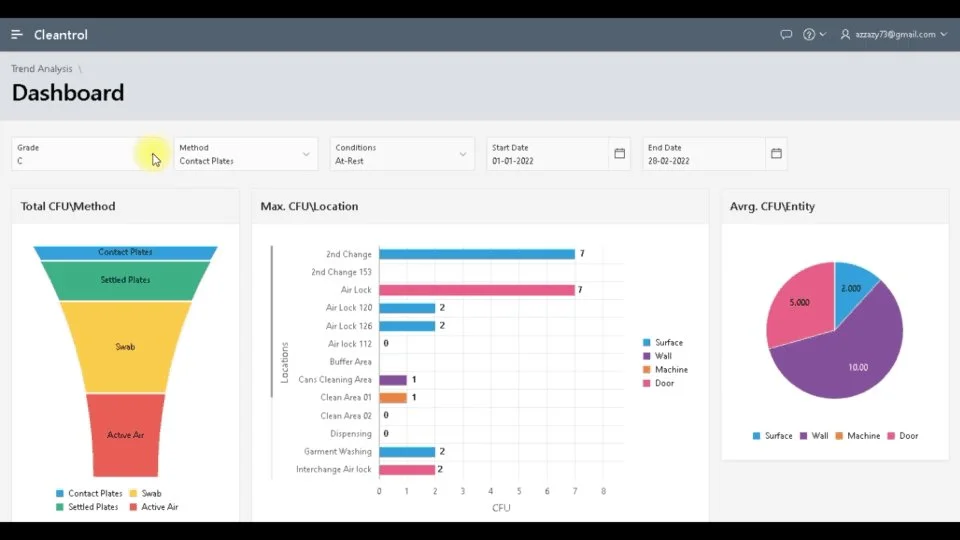Click the Grade input field
Image resolution: width=960 pixels, height=540 pixels.
point(75,160)
